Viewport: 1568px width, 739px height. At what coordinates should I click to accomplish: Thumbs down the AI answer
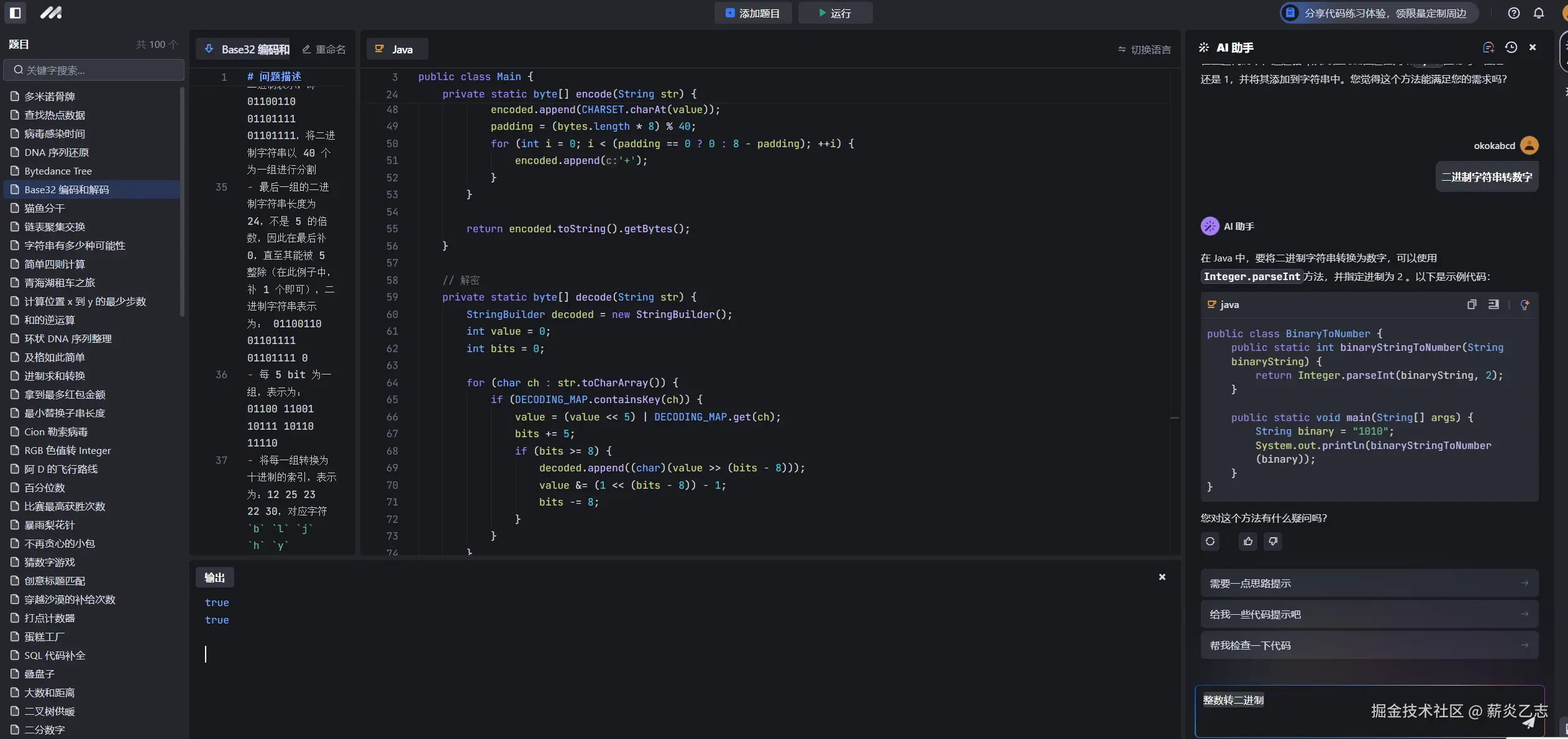click(1273, 542)
